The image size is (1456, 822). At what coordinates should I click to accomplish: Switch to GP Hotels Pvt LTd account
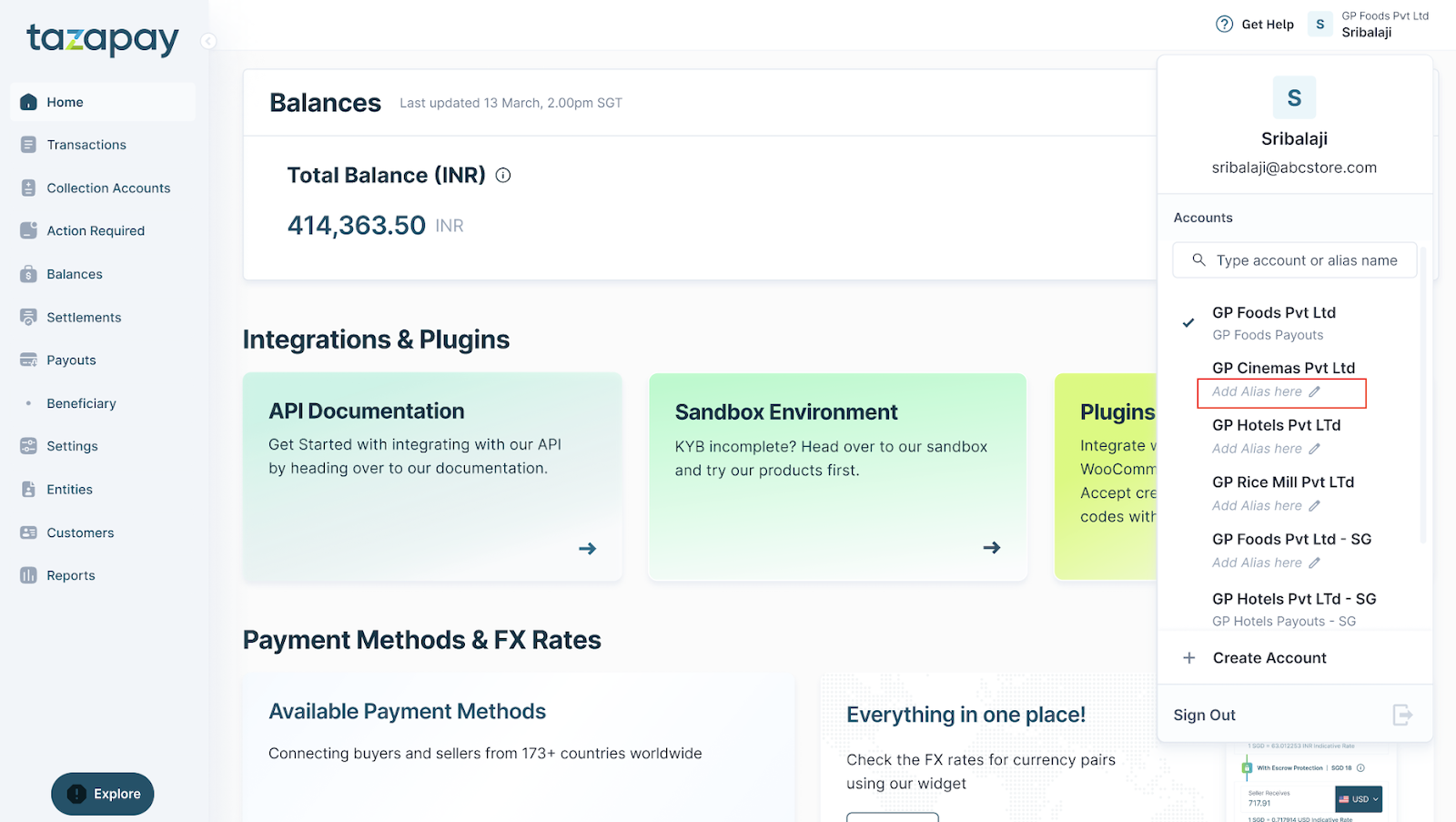(x=1276, y=425)
